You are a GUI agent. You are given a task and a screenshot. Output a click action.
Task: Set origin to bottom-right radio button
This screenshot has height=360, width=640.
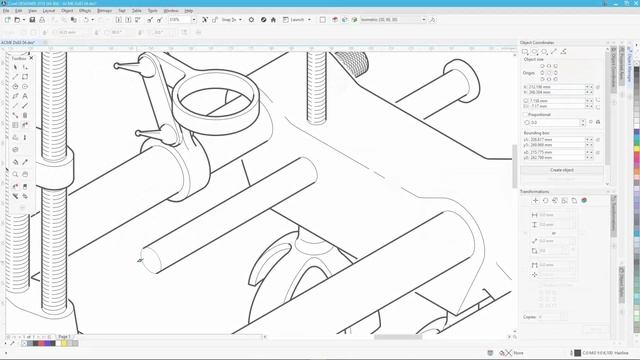pyautogui.click(x=556, y=79)
